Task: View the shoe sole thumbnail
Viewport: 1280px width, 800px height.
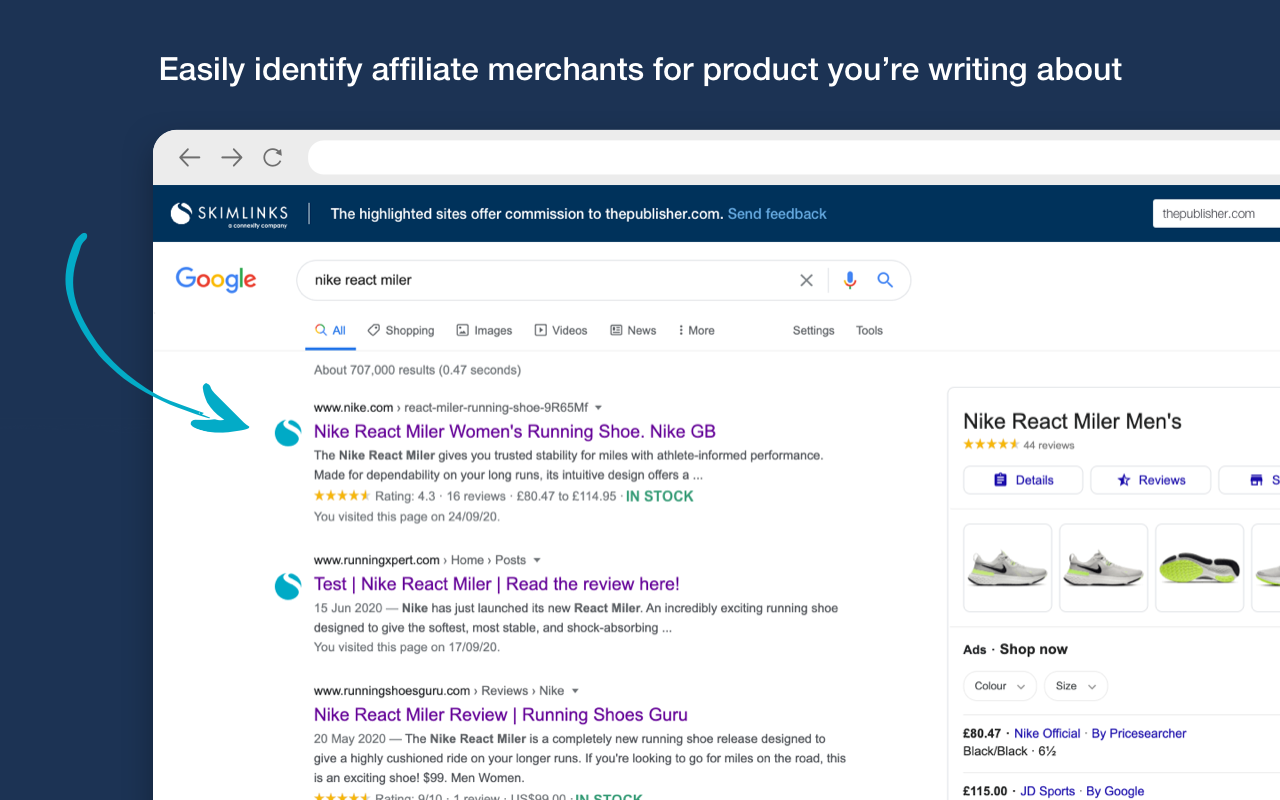Action: click(1199, 568)
